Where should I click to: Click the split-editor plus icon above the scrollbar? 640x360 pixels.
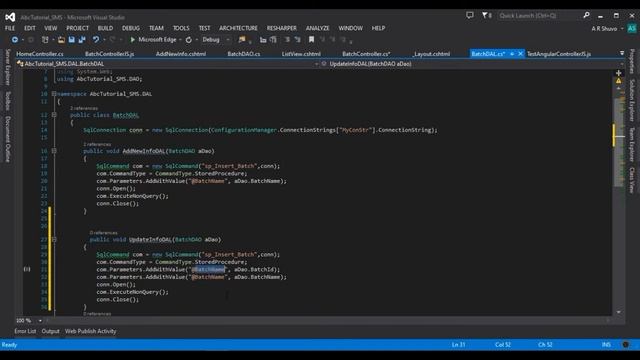618,73
